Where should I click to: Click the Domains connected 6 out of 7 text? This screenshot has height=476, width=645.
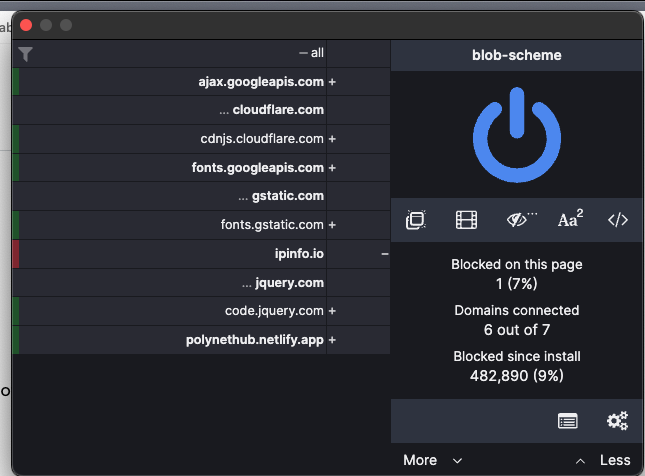point(517,320)
